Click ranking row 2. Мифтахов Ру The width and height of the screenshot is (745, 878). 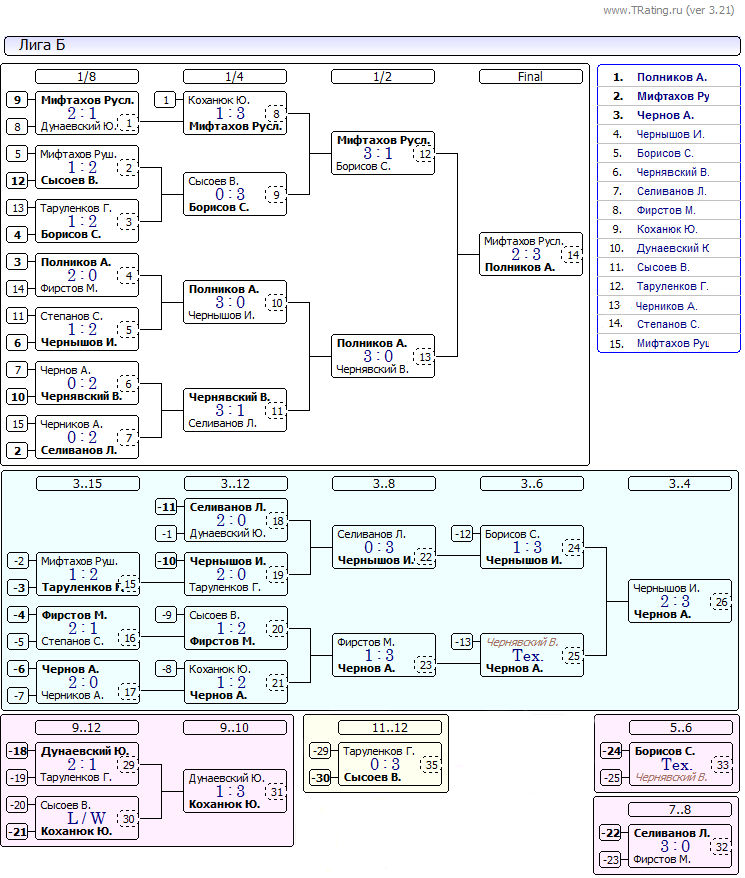click(x=669, y=96)
